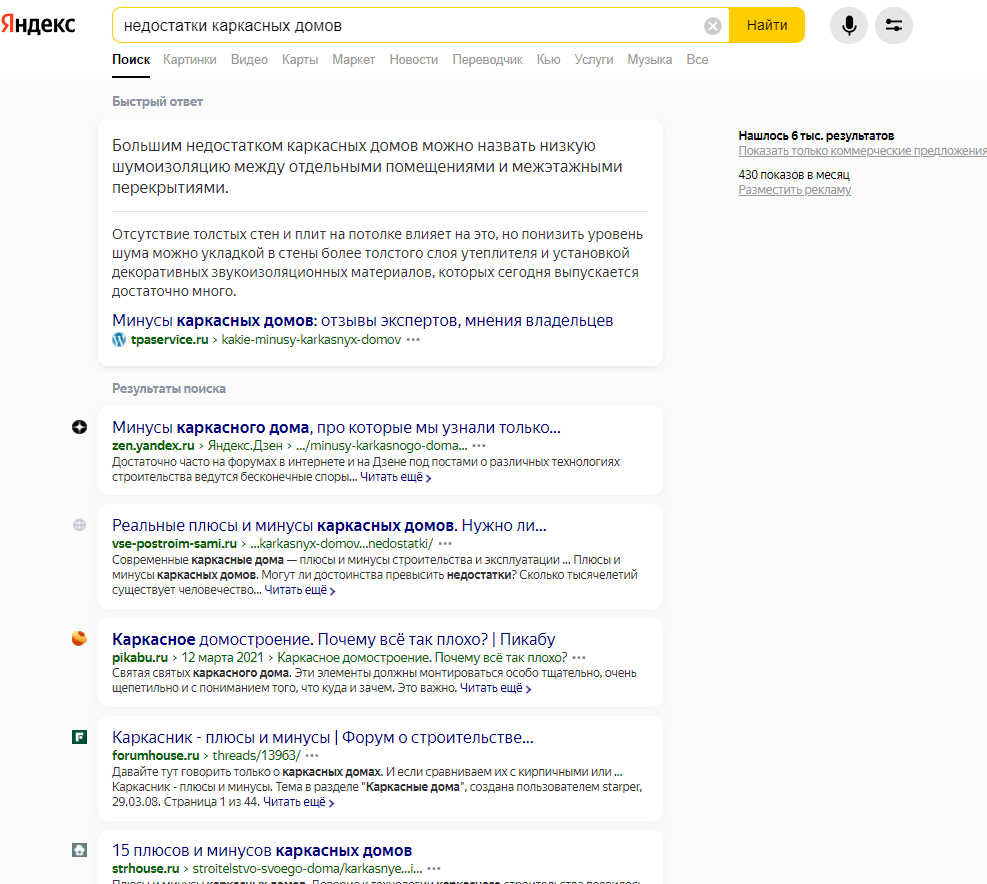Open '15 плюсов и минусов каркасных домов' result

262,851
